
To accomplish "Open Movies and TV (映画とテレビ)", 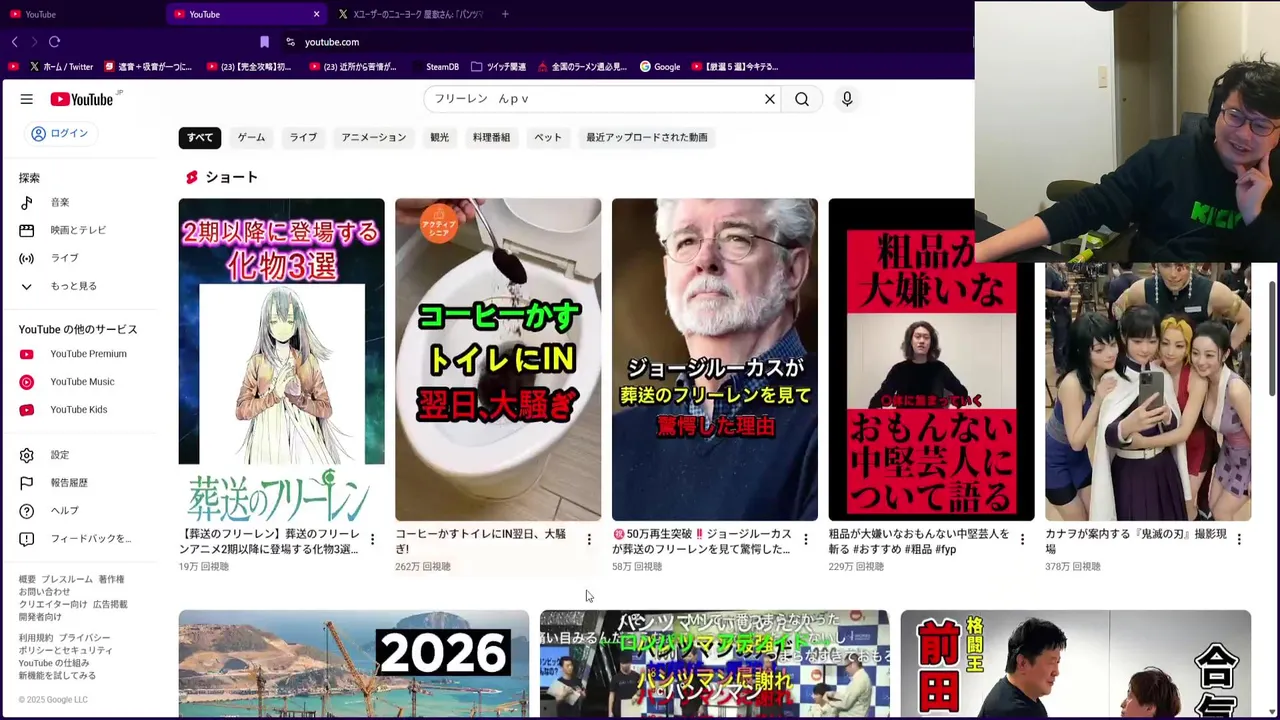I will pyautogui.click(x=80, y=230).
